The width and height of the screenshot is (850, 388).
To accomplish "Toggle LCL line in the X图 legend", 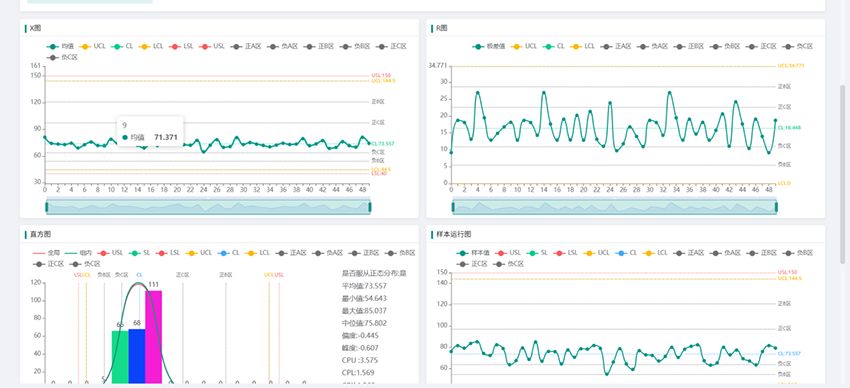I will (151, 47).
